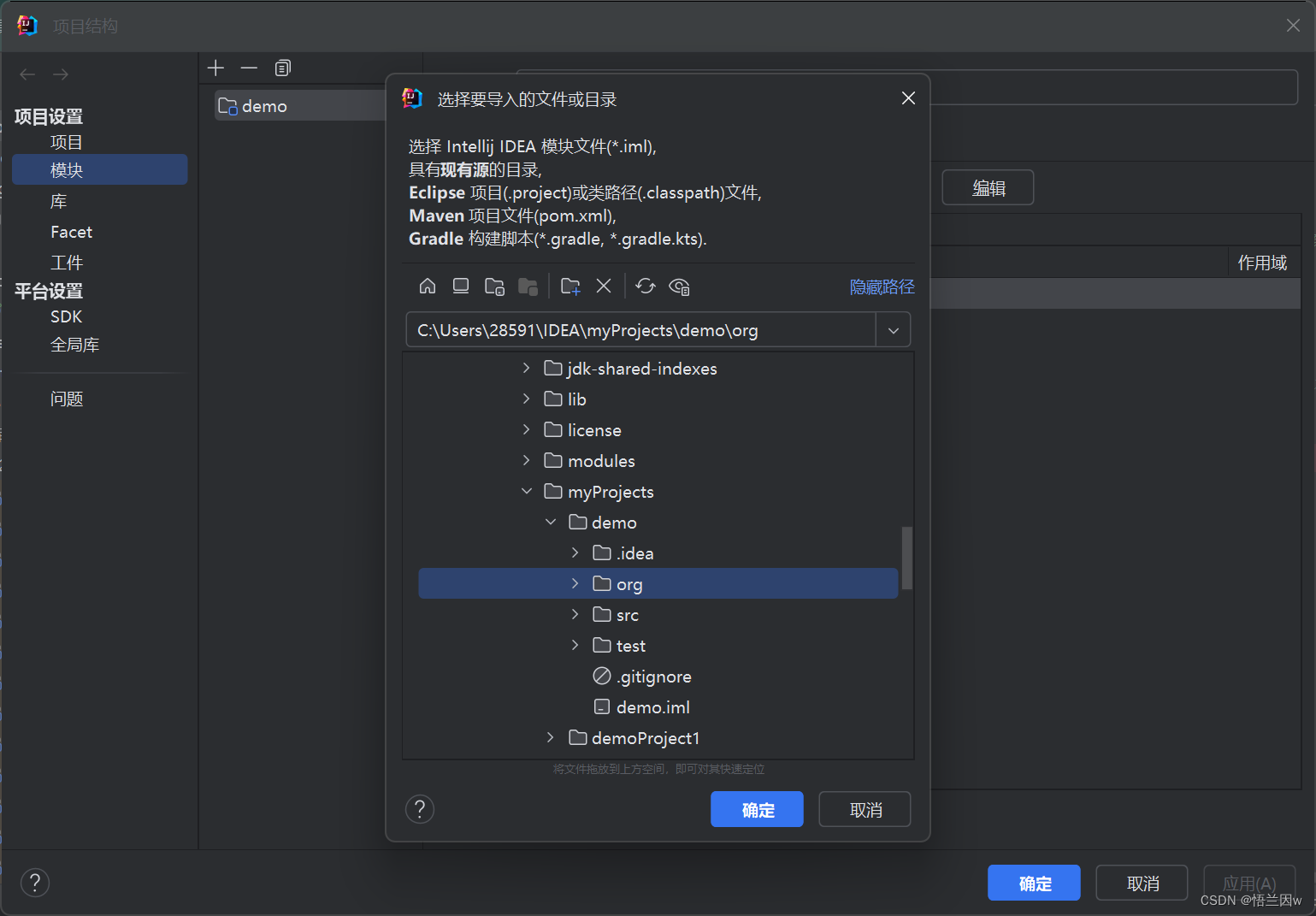Go back with the left arrow
This screenshot has height=916, width=1316.
(27, 74)
